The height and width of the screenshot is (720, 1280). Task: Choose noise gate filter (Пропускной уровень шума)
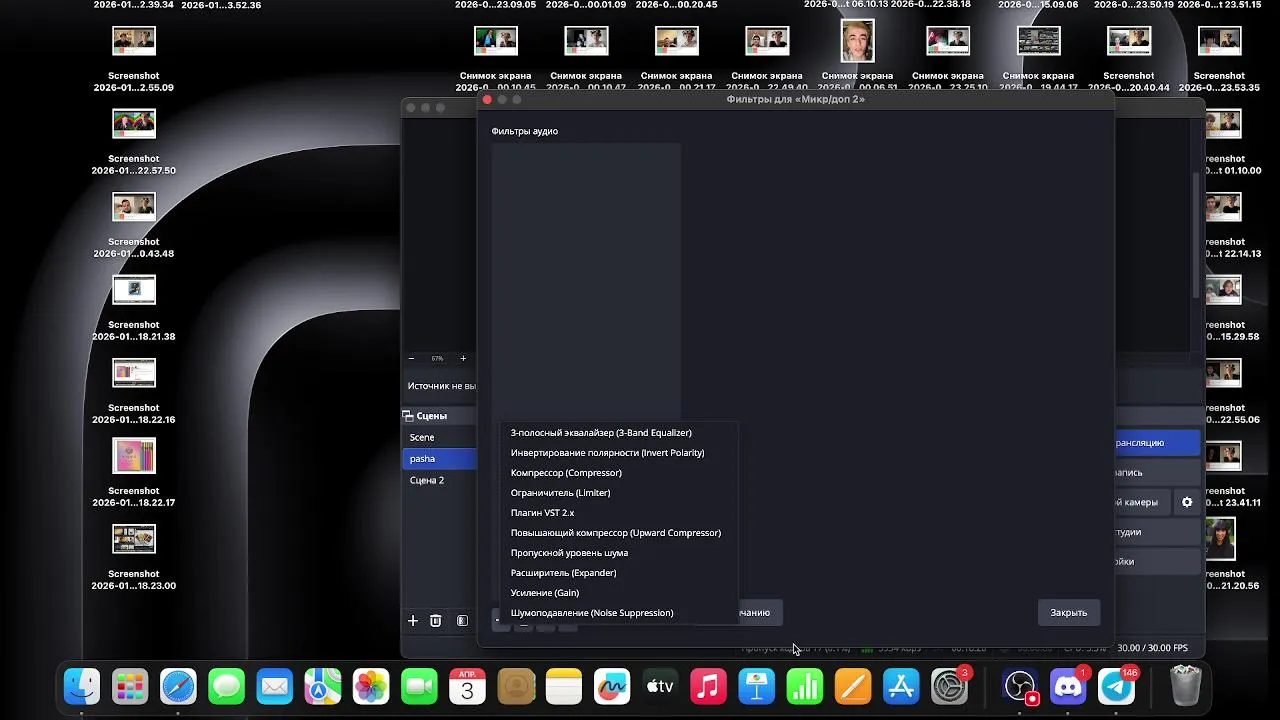click(618, 553)
